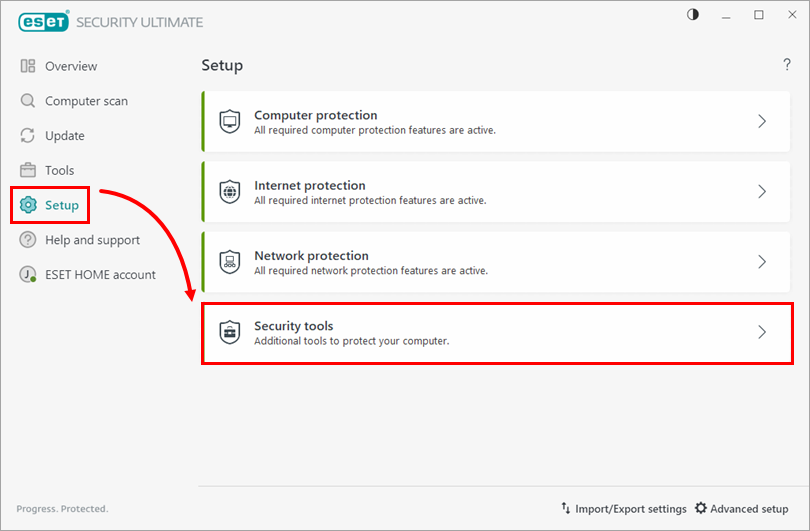Click the Network protection shield icon

coord(230,262)
